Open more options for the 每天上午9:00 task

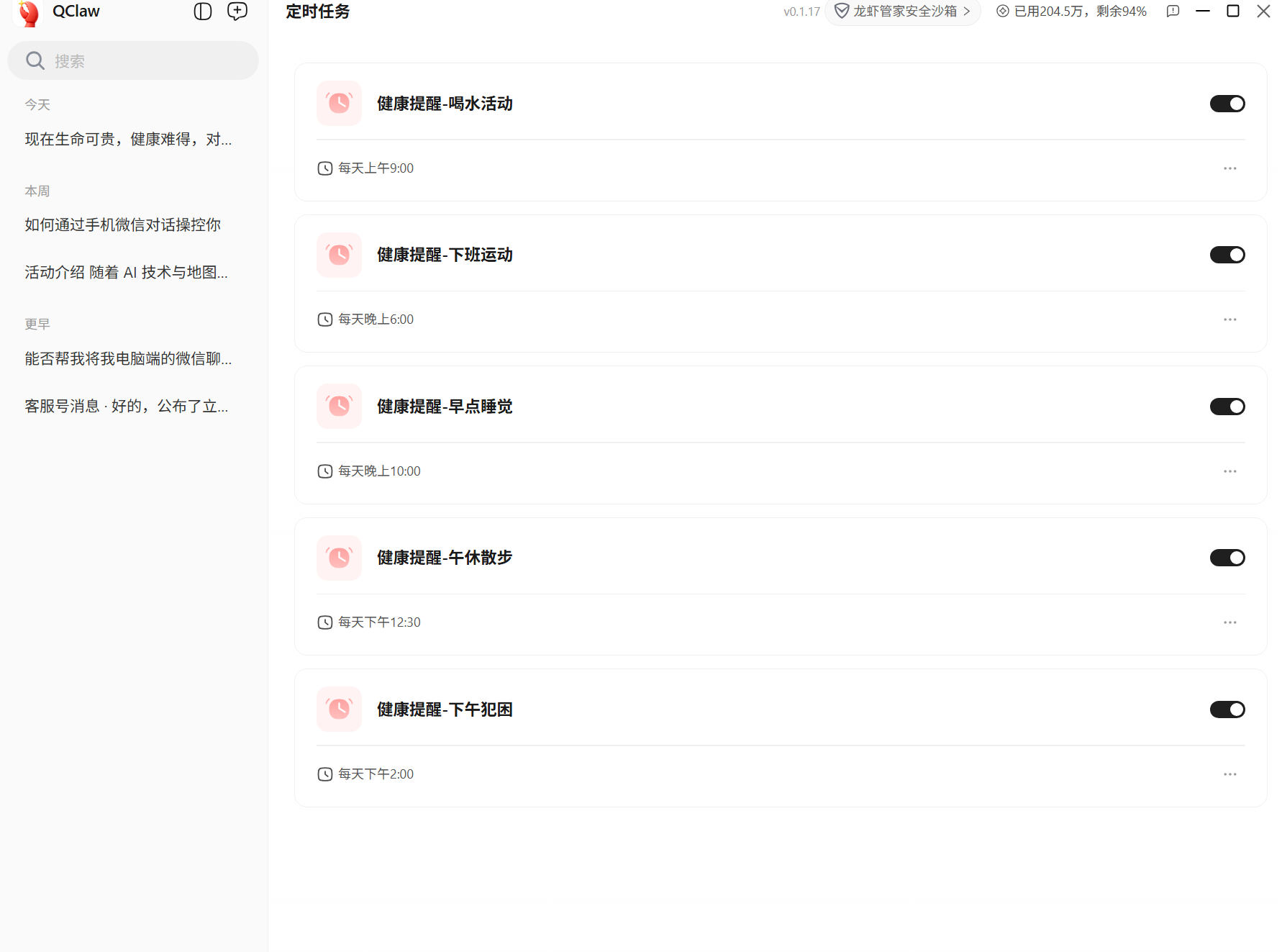[x=1230, y=168]
